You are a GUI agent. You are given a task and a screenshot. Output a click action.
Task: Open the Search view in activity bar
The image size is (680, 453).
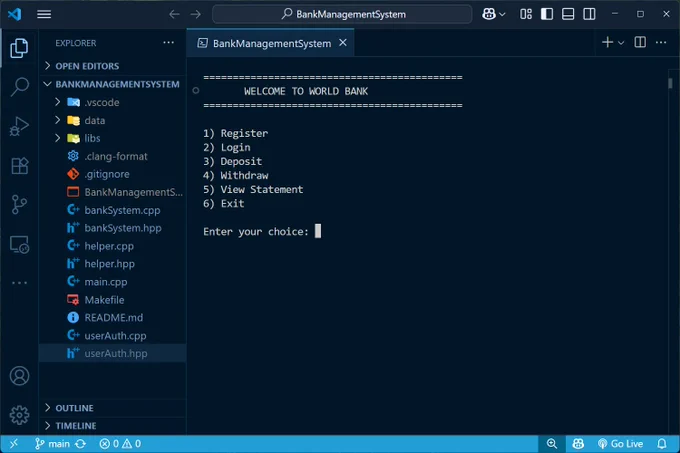pos(19,87)
